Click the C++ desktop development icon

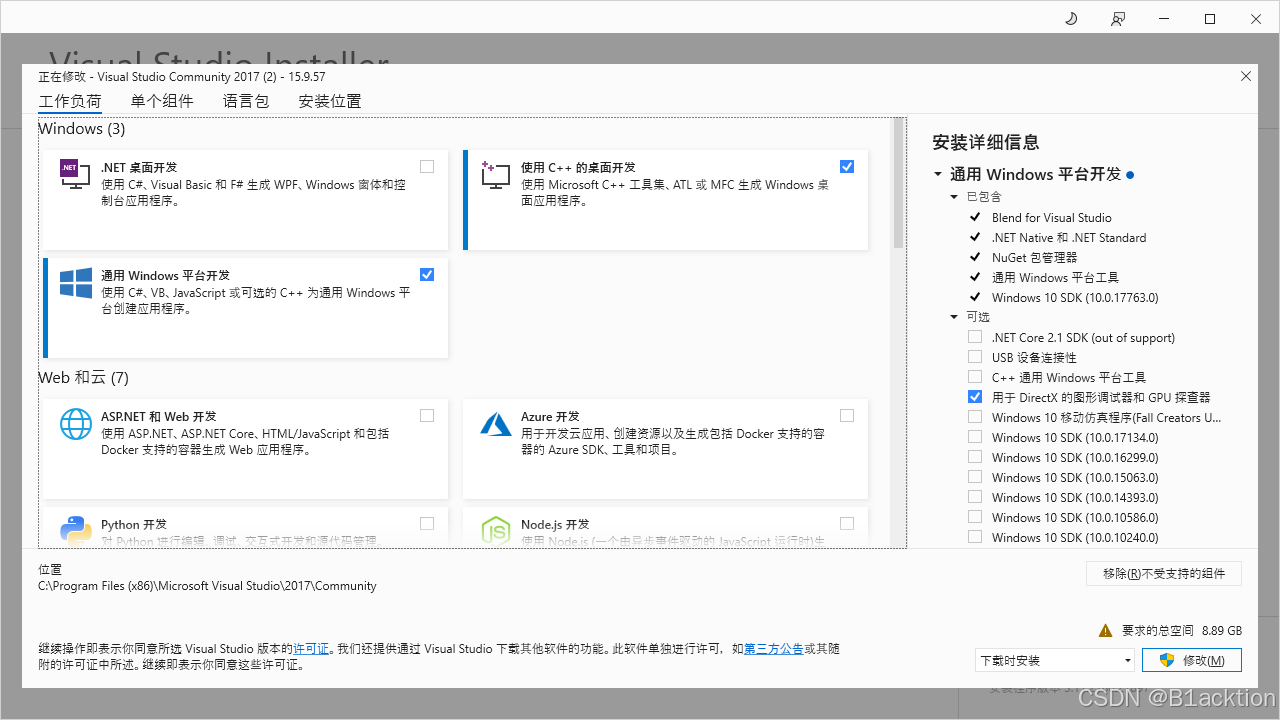pyautogui.click(x=496, y=174)
